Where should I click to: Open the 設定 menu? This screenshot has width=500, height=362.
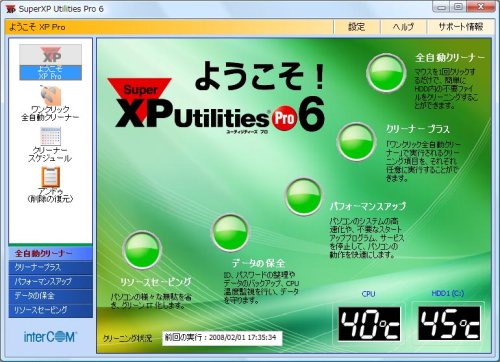click(357, 27)
